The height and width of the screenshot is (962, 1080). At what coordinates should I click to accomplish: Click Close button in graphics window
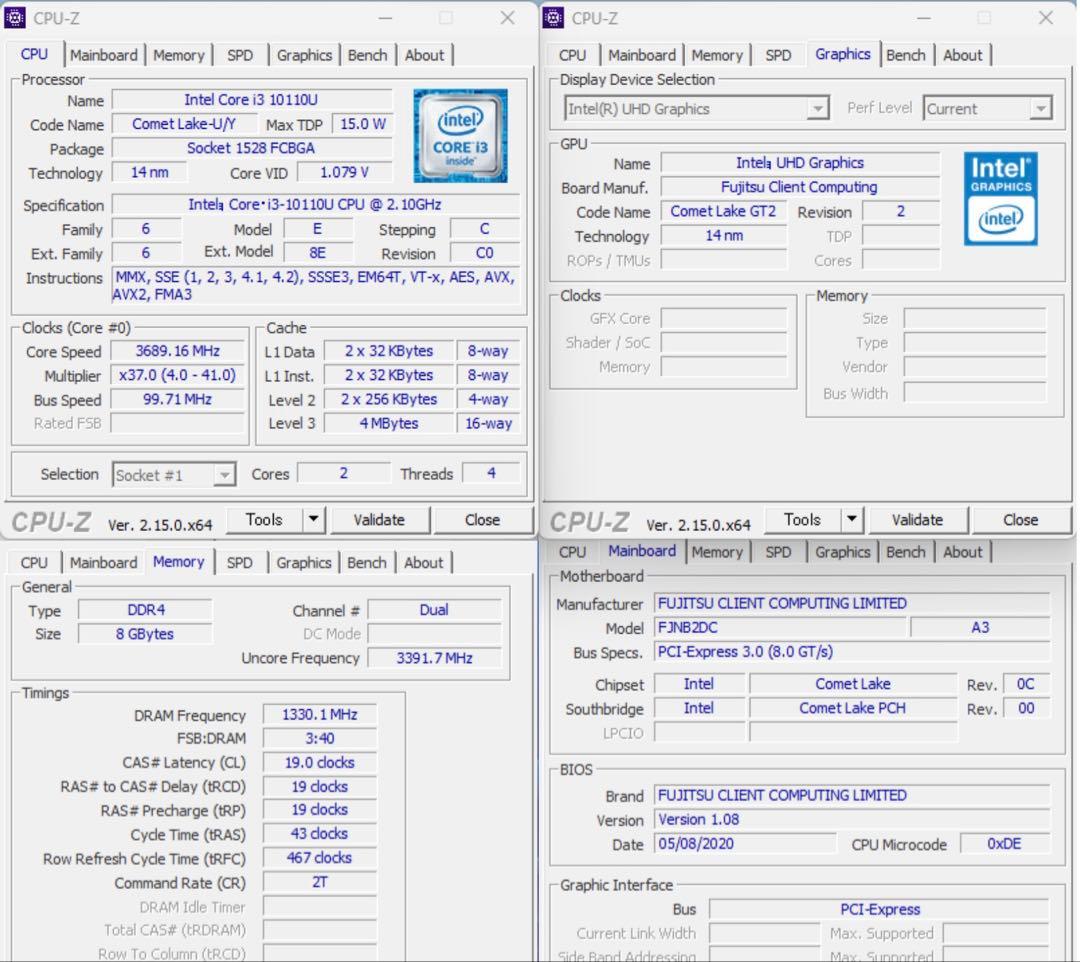click(x=1021, y=519)
